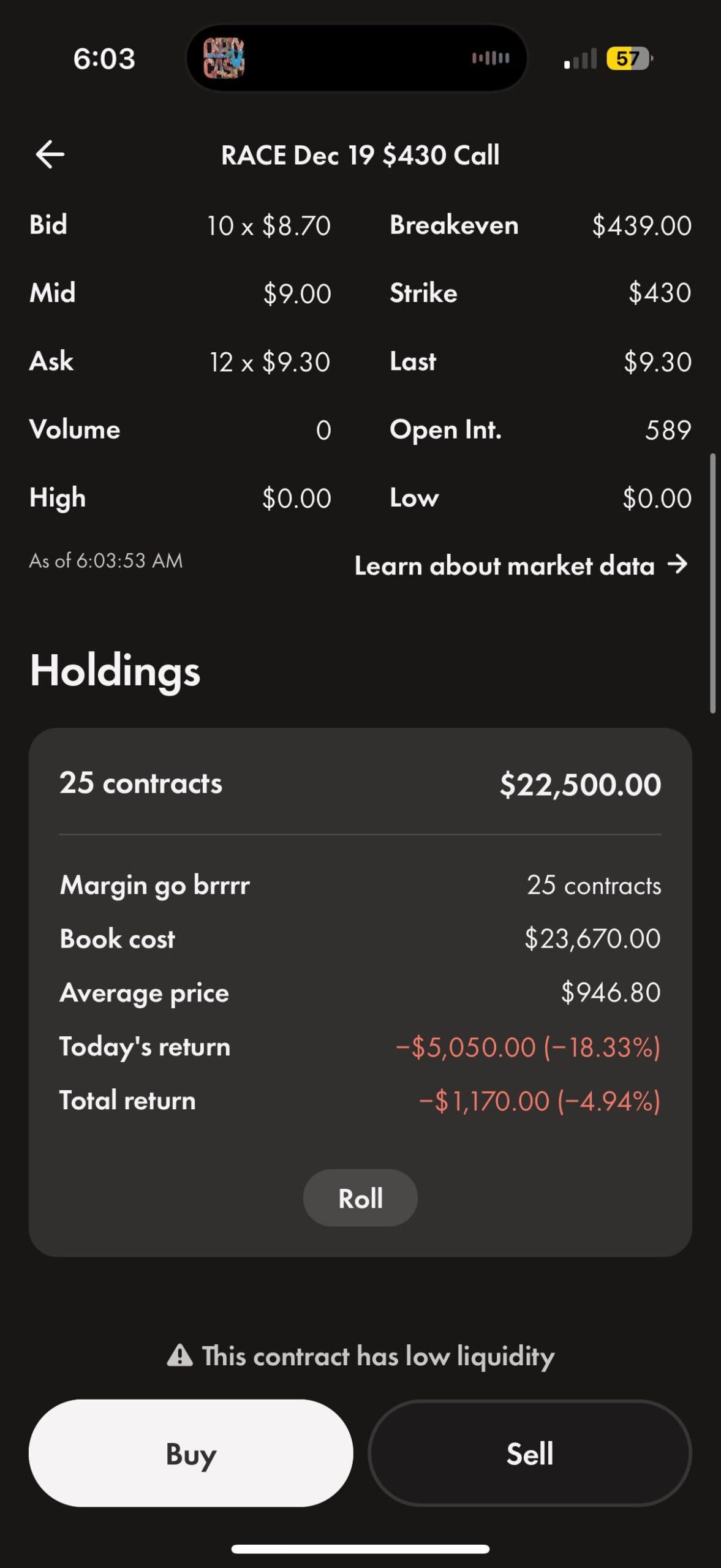Tap the RACE Dec 19 $430 Call title
721x1568 pixels.
click(x=360, y=155)
